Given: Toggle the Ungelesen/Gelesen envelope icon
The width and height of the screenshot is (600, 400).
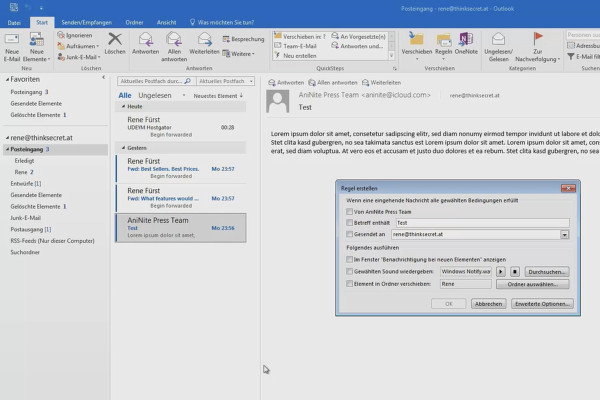Looking at the screenshot, I should tap(498, 39).
